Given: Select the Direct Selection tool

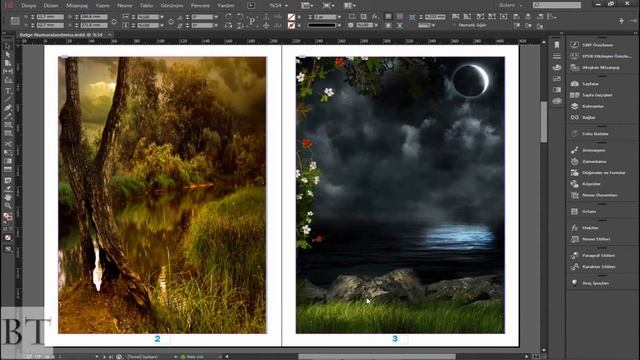Looking at the screenshot, I should (8, 55).
